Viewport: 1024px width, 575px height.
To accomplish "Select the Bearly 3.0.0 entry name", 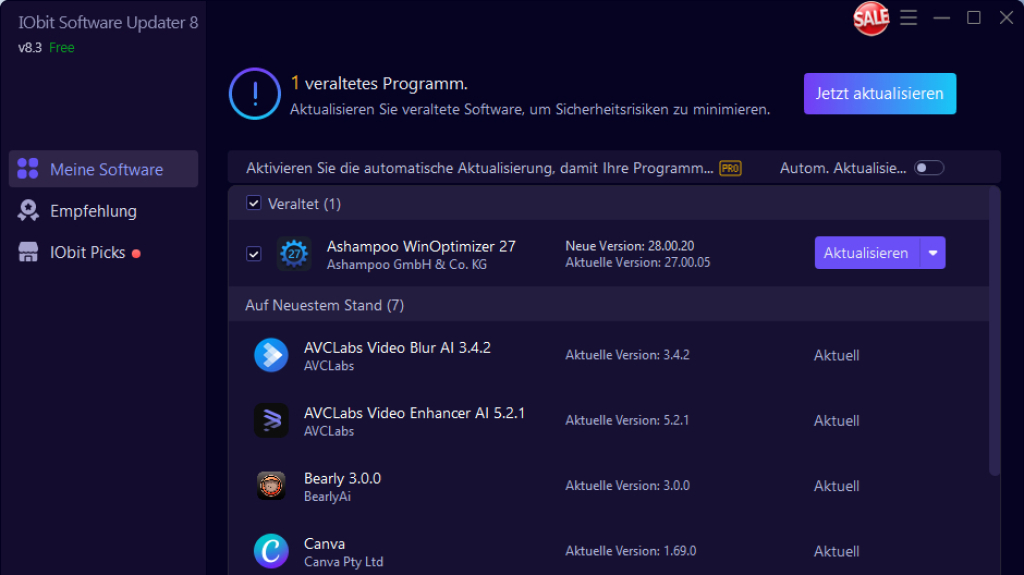I will coord(342,478).
